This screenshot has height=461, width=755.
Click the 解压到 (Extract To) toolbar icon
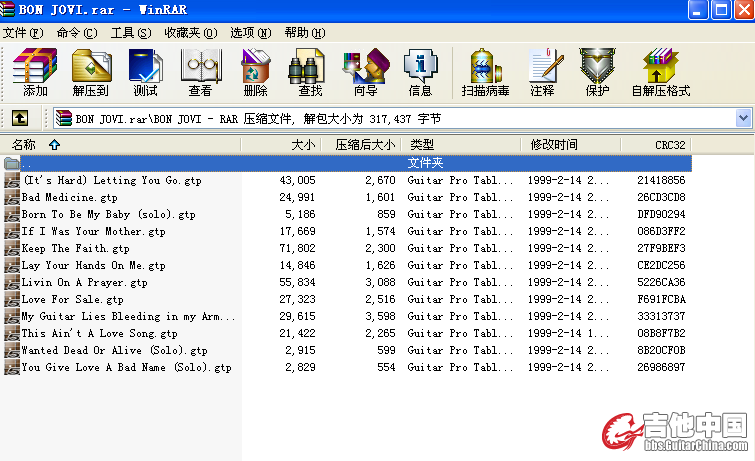(91, 72)
